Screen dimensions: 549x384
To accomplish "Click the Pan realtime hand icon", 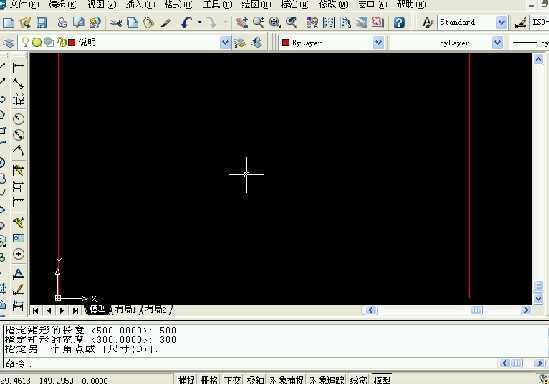I will coord(242,23).
